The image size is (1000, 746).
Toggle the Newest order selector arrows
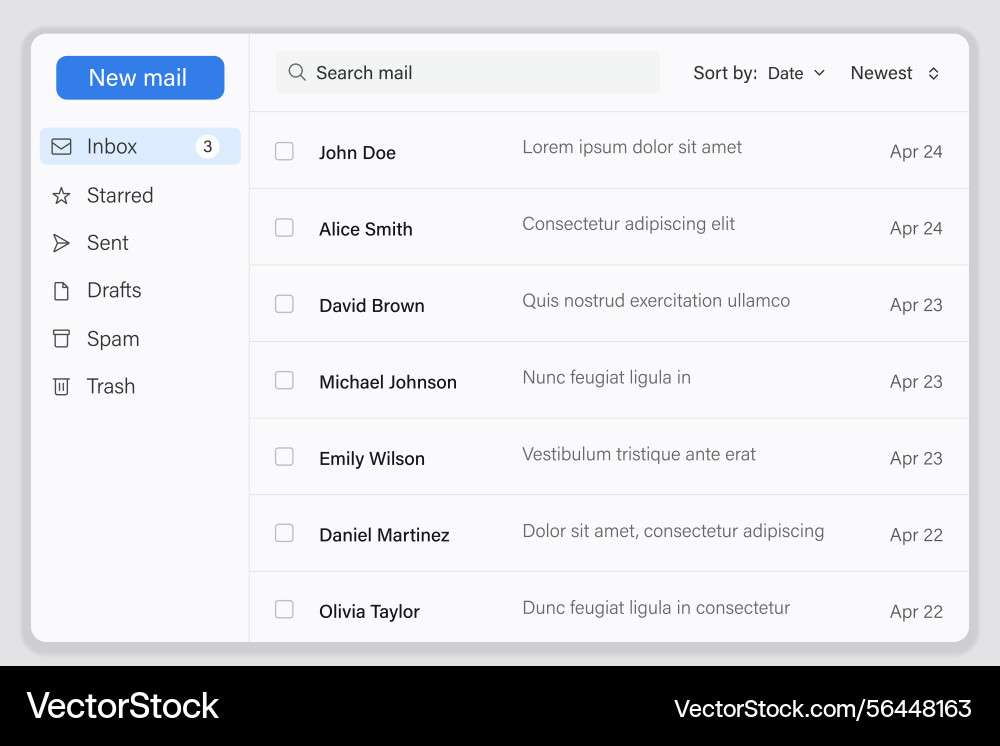pos(933,73)
